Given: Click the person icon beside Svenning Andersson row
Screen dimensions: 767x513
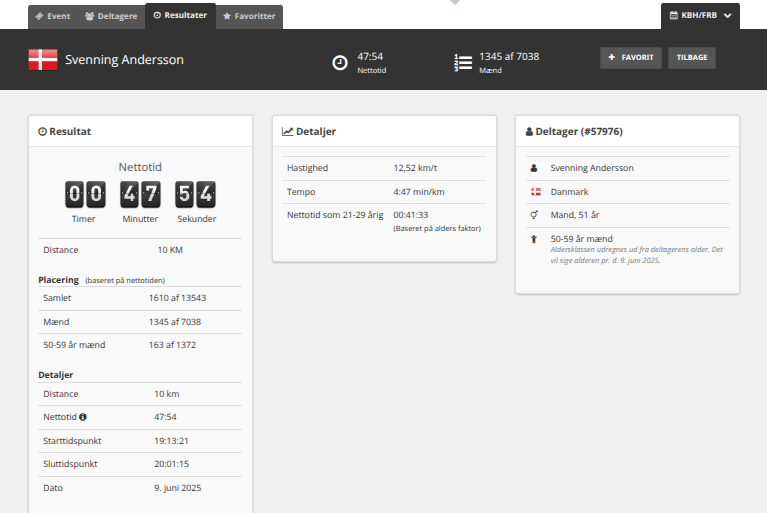Looking at the screenshot, I should 534,168.
